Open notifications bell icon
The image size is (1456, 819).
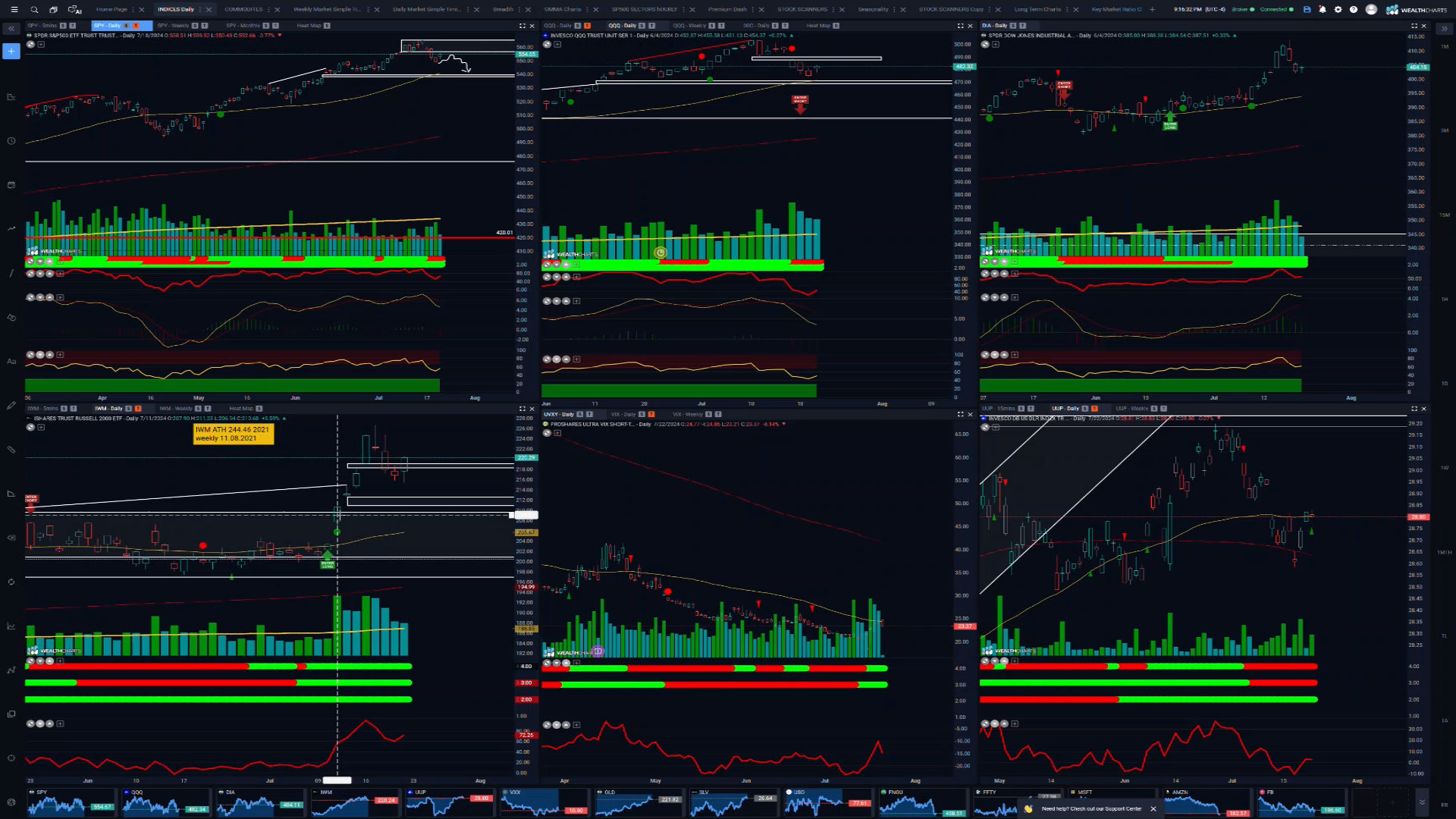1323,10
